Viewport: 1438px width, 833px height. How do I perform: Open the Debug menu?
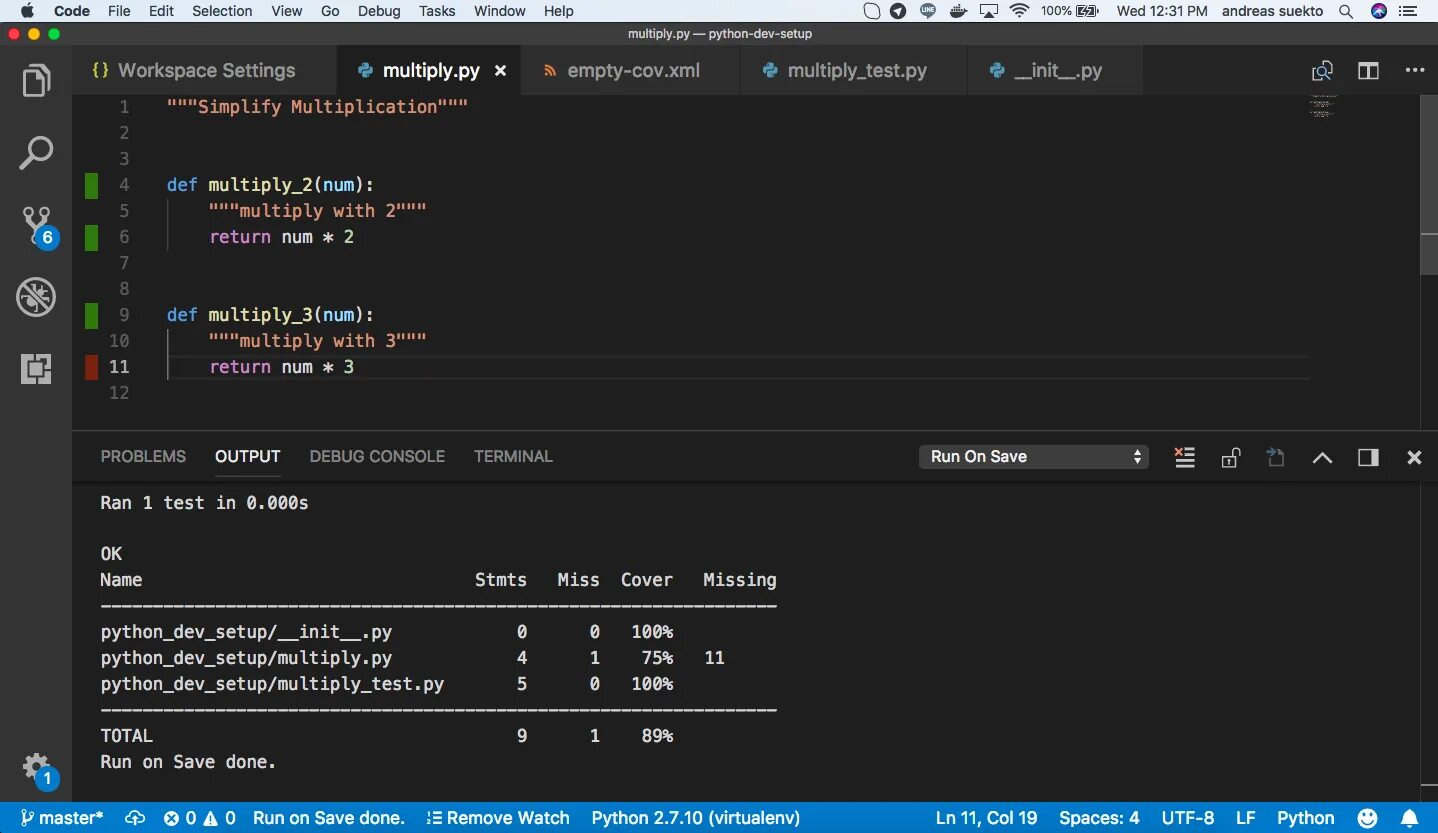(x=378, y=11)
